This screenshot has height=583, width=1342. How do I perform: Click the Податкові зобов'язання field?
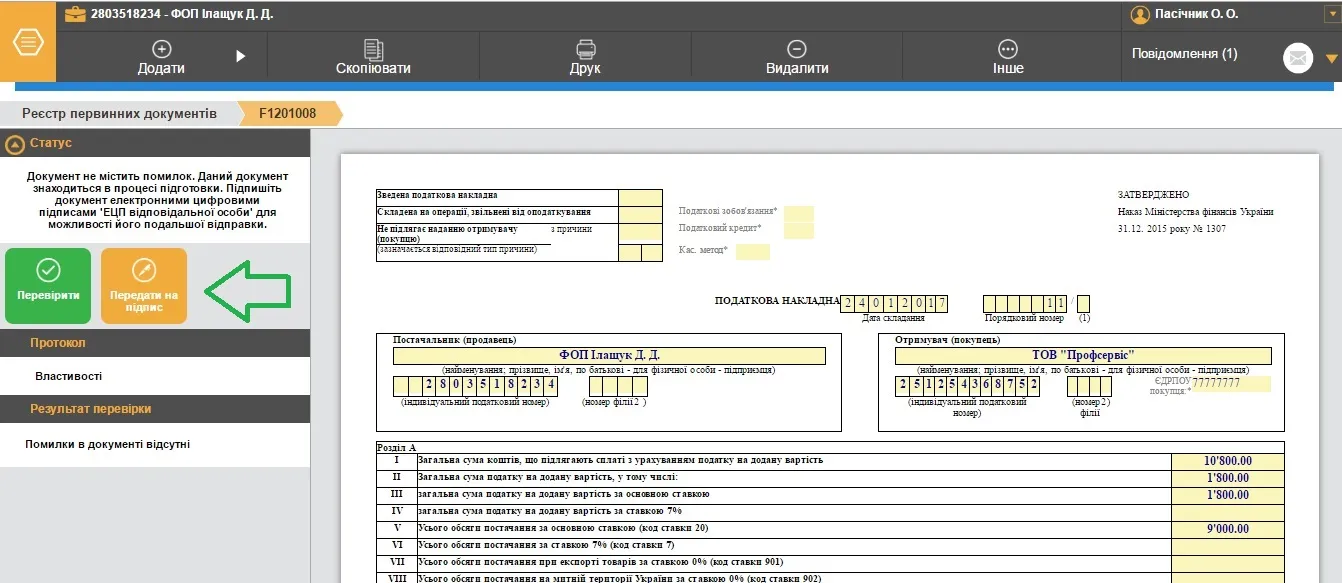coord(799,213)
